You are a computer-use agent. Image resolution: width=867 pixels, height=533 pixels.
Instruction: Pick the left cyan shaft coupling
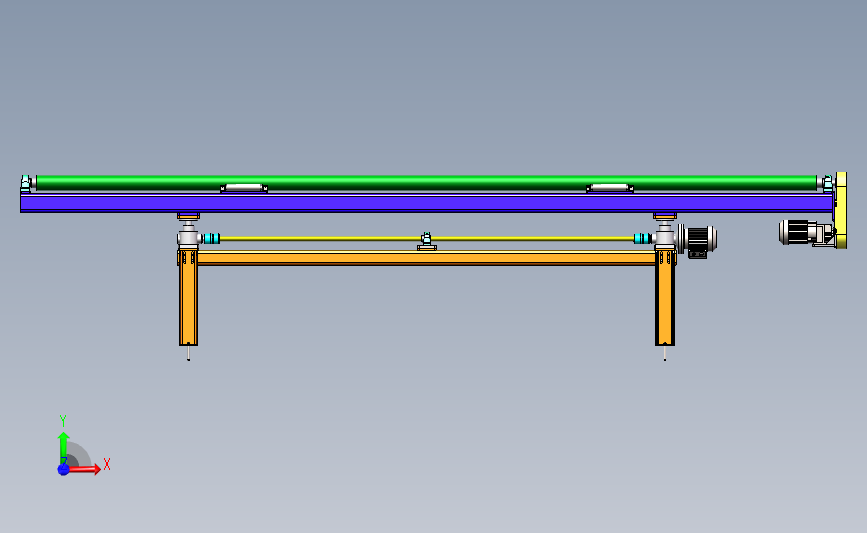tap(211, 238)
